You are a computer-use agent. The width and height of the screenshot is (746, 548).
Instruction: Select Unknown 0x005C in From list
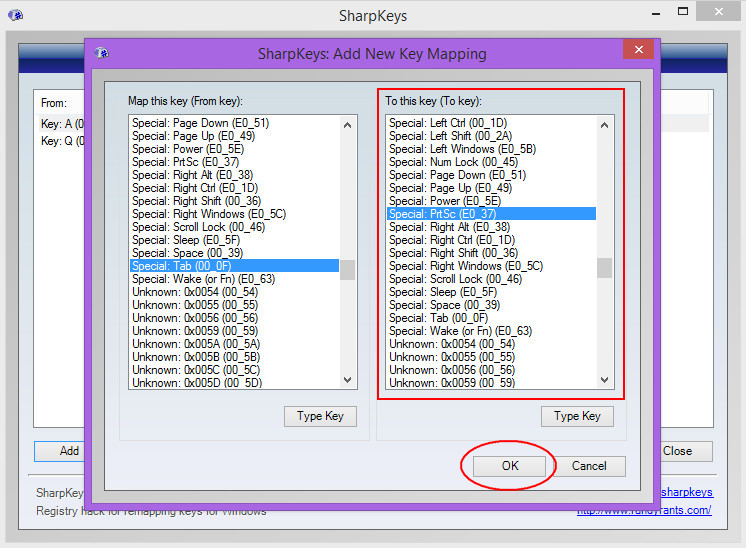pos(234,370)
